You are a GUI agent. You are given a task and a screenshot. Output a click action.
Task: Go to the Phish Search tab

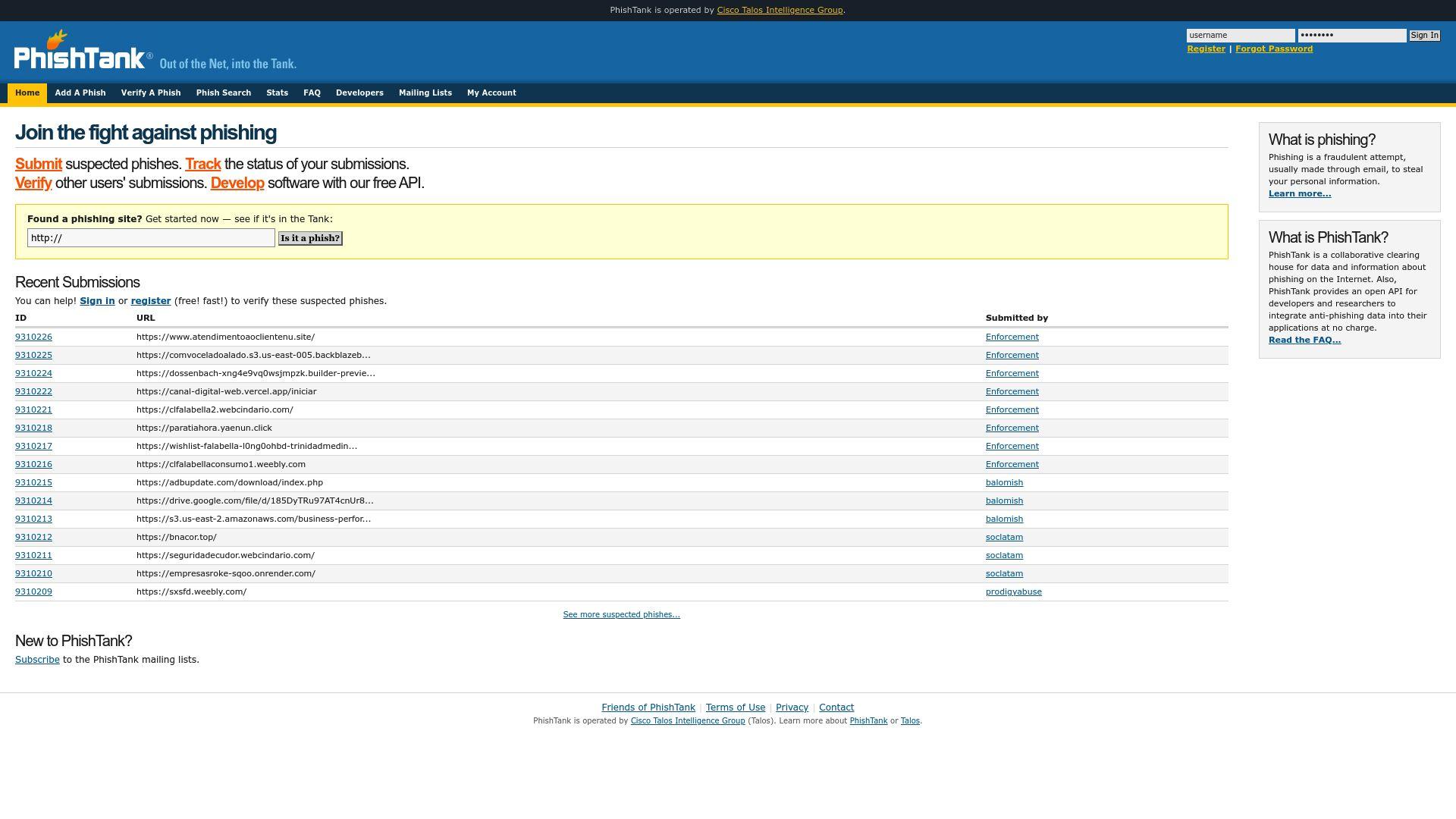[x=223, y=93]
